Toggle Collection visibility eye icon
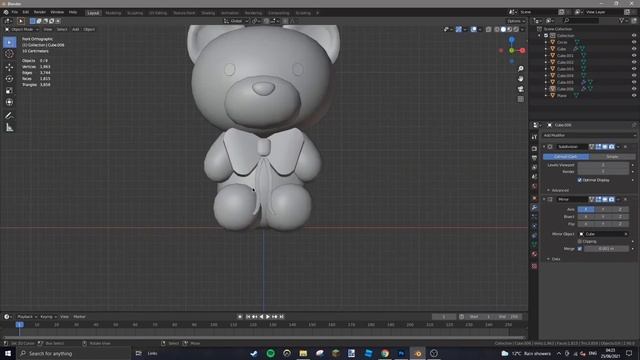This screenshot has height=360, width=640. point(634,36)
